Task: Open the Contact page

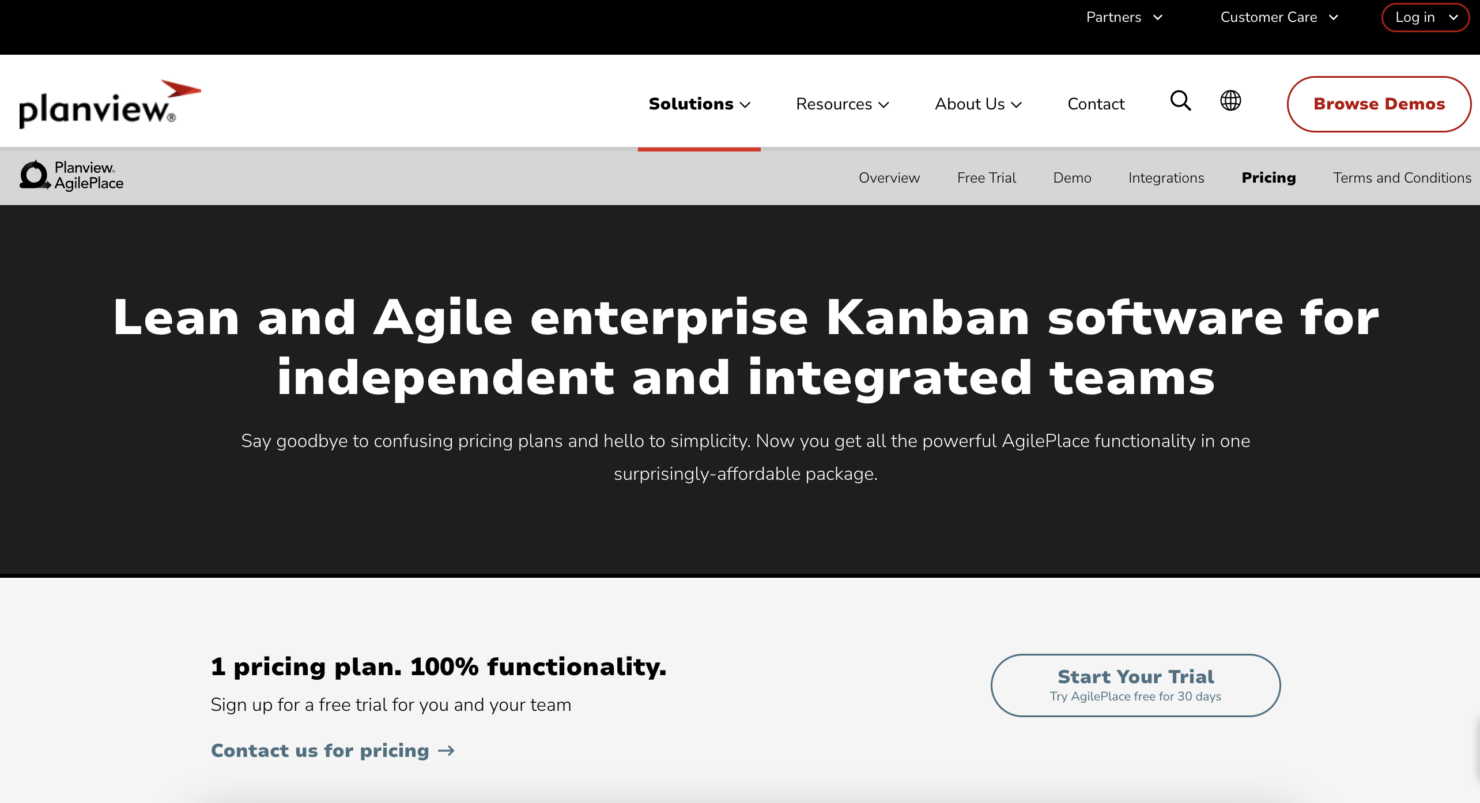Action: (x=1096, y=104)
